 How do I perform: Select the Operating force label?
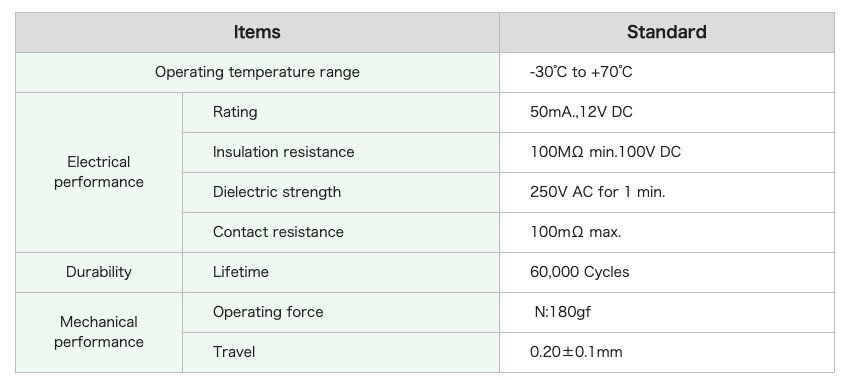click(x=268, y=312)
